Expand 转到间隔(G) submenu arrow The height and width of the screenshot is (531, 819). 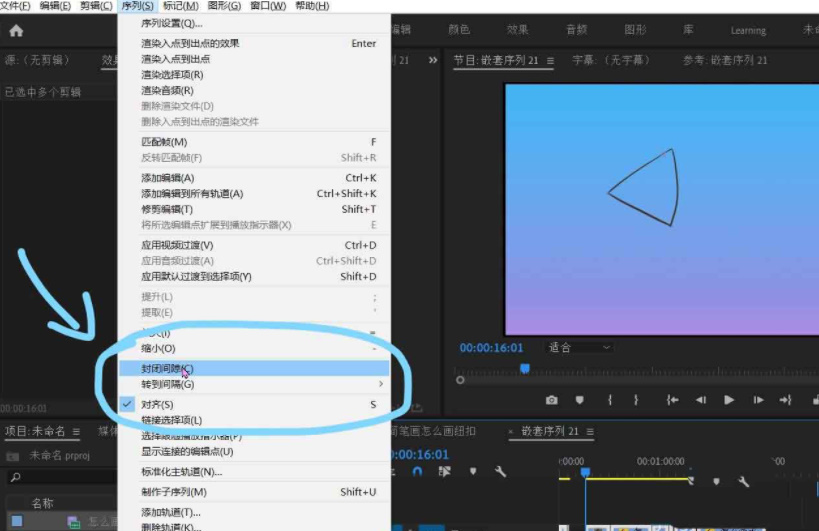[381, 384]
